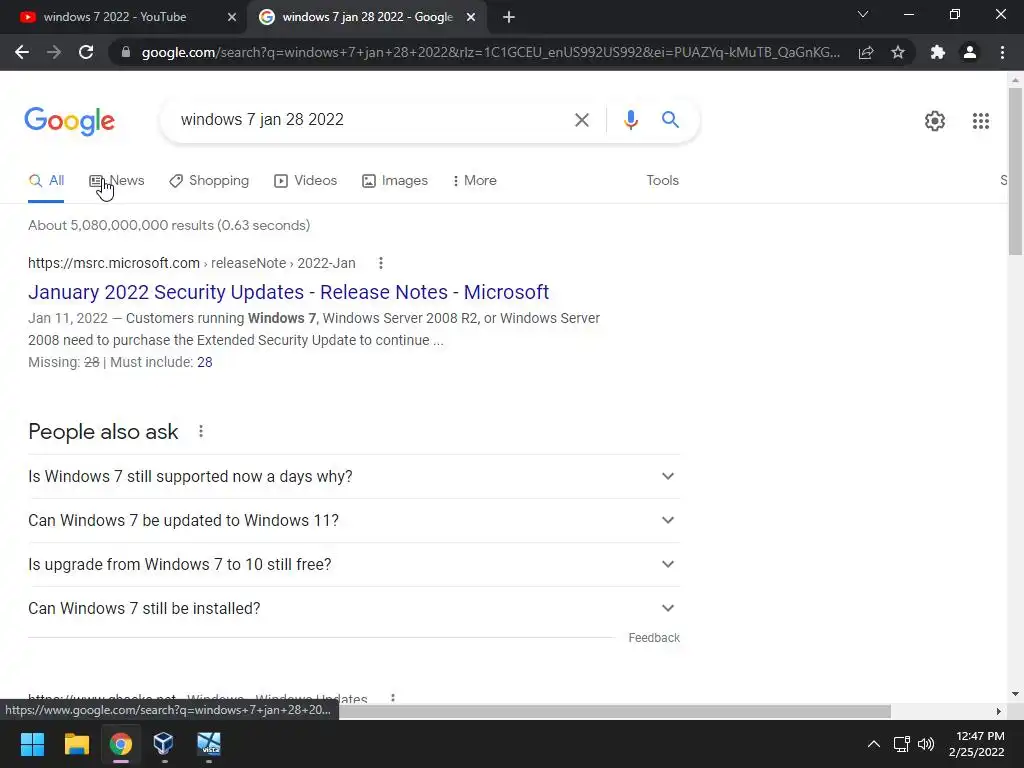Screen dimensions: 1024x768
Task: Open January 2022 Security Updates result link
Action: click(x=289, y=292)
